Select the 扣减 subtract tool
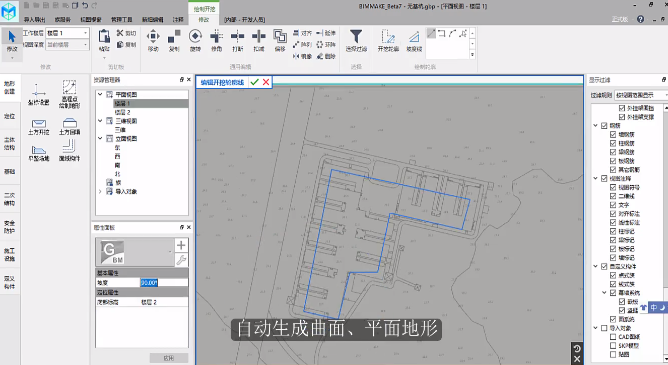The image size is (668, 365). (x=259, y=41)
